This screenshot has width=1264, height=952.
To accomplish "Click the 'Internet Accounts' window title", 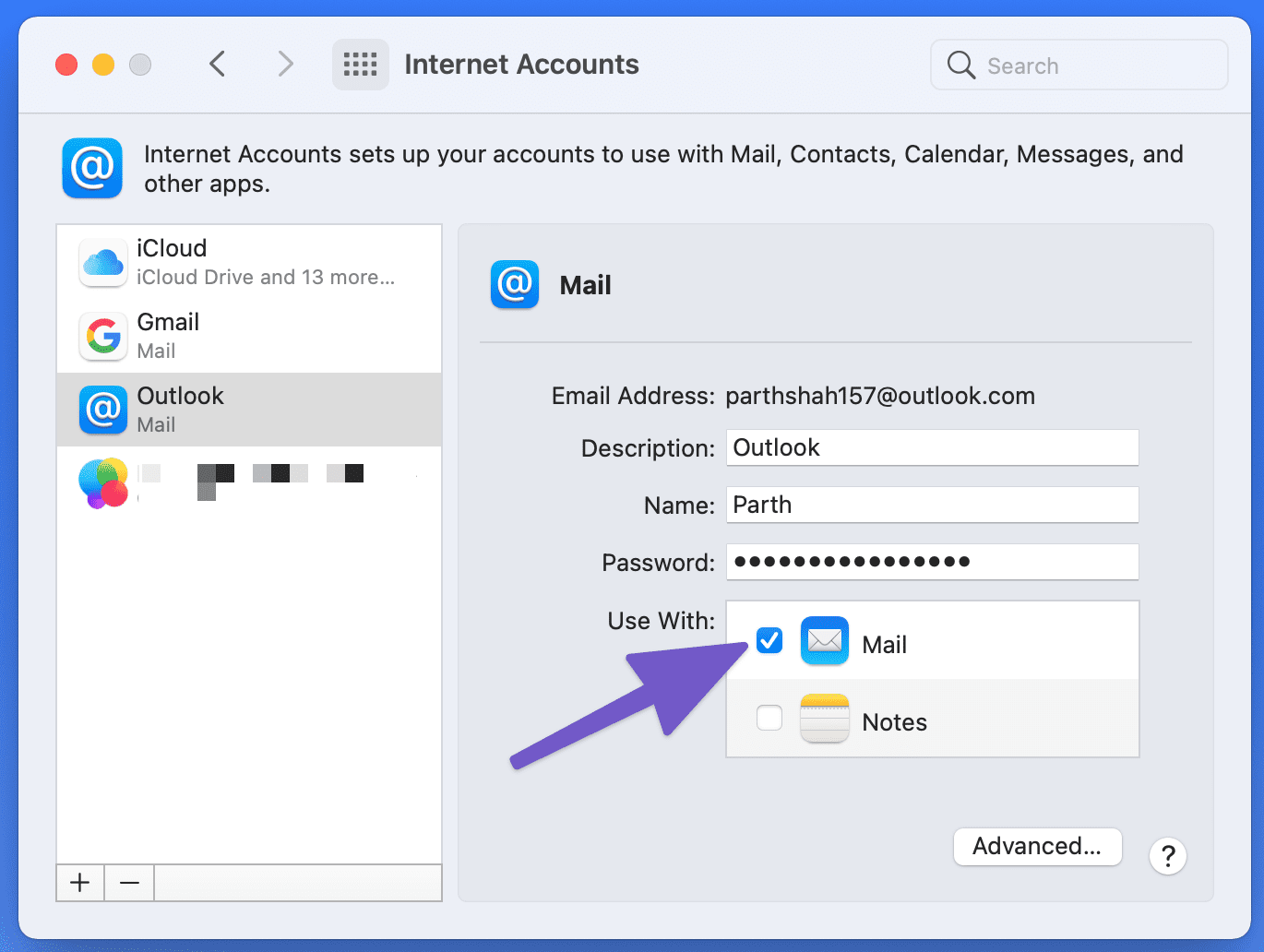I will 521,65.
